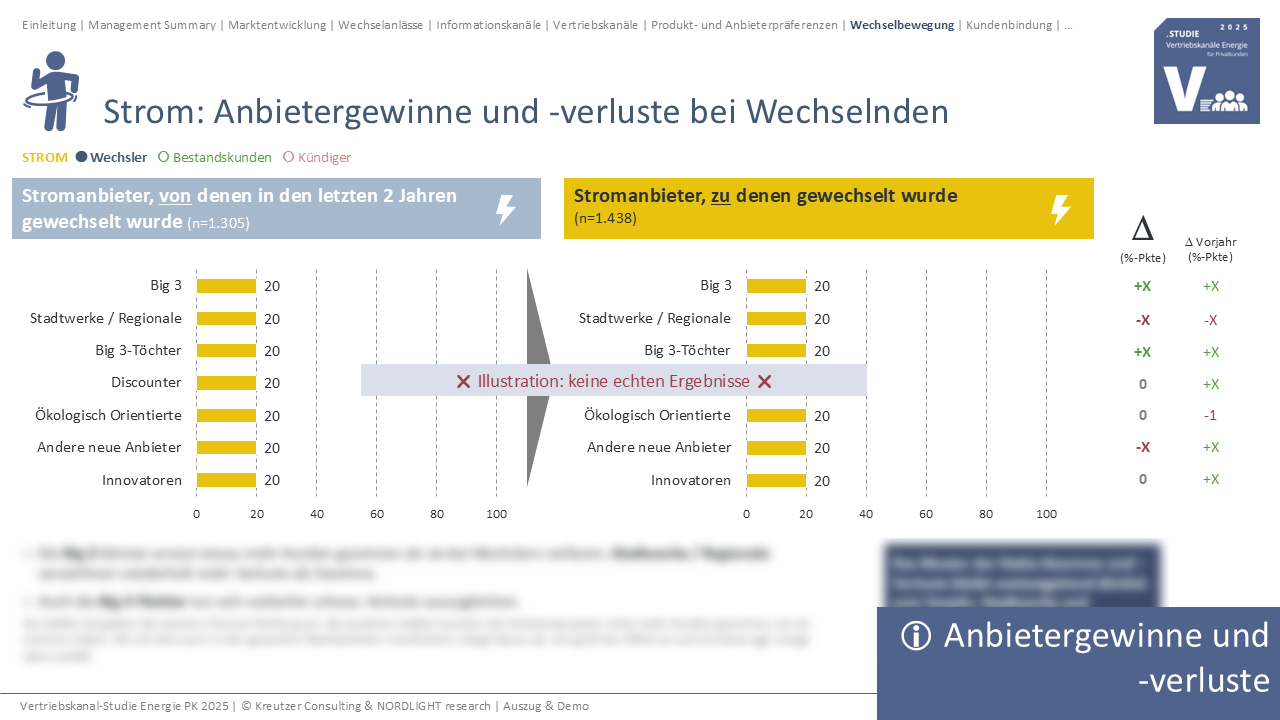Screen dimensions: 1280x720
Task: Click the hula hoop person icon
Action: [x=50, y=91]
